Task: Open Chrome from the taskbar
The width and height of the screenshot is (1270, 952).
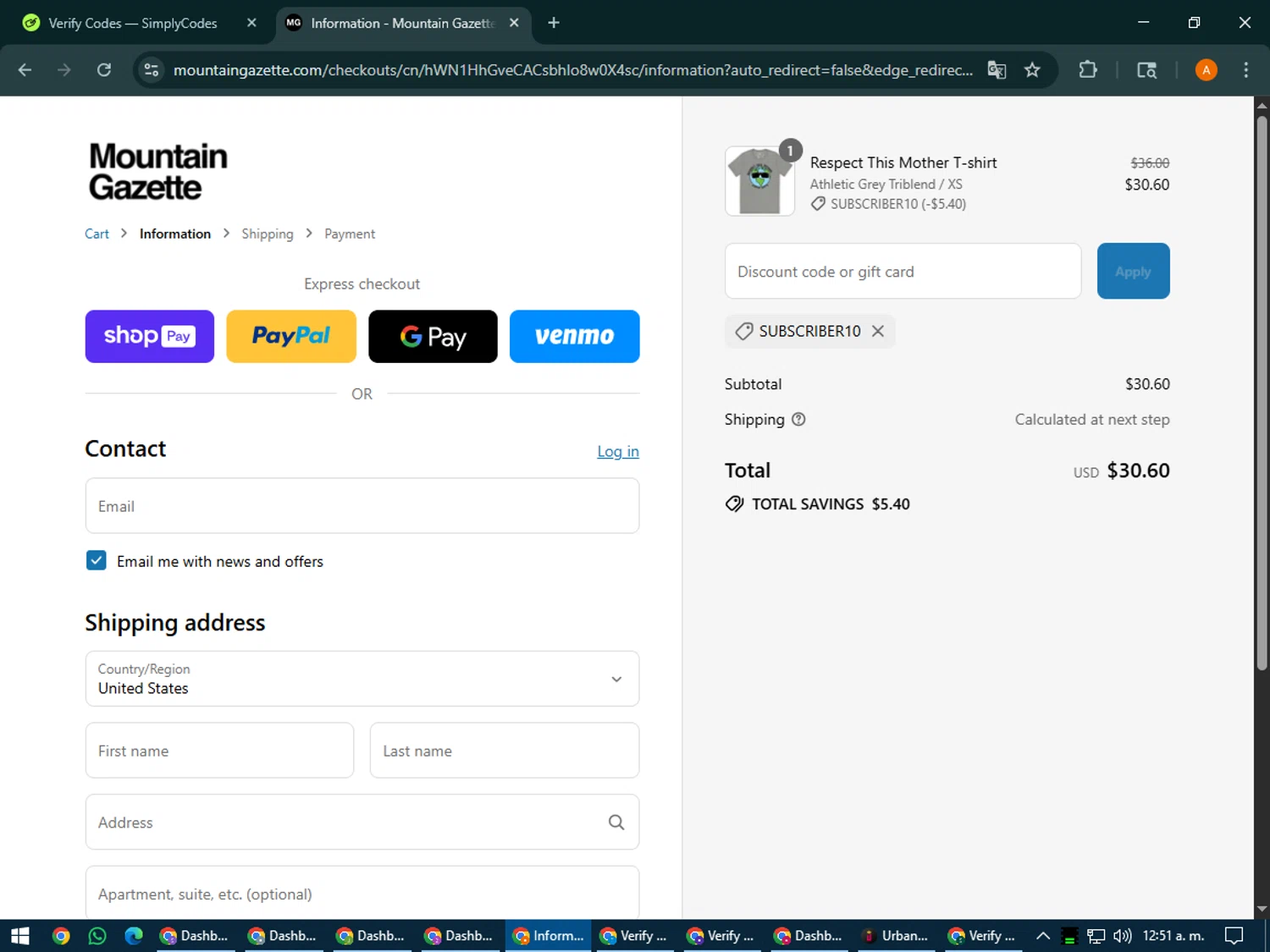Action: [60, 935]
